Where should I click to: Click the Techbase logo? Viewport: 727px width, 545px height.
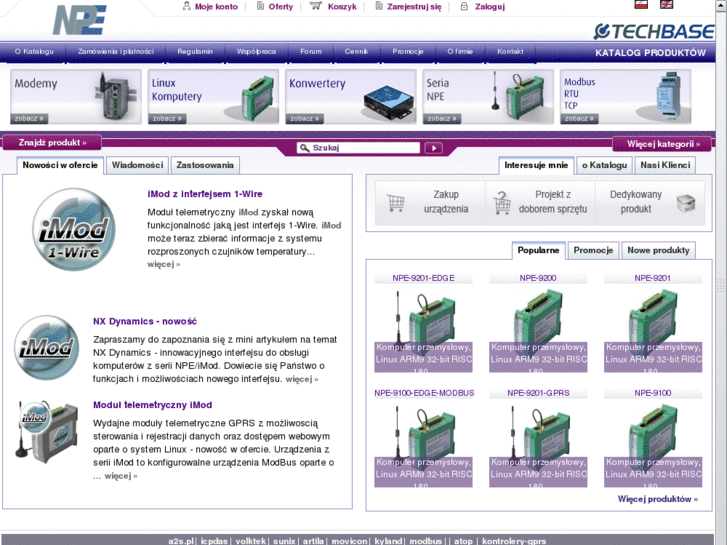click(x=654, y=32)
